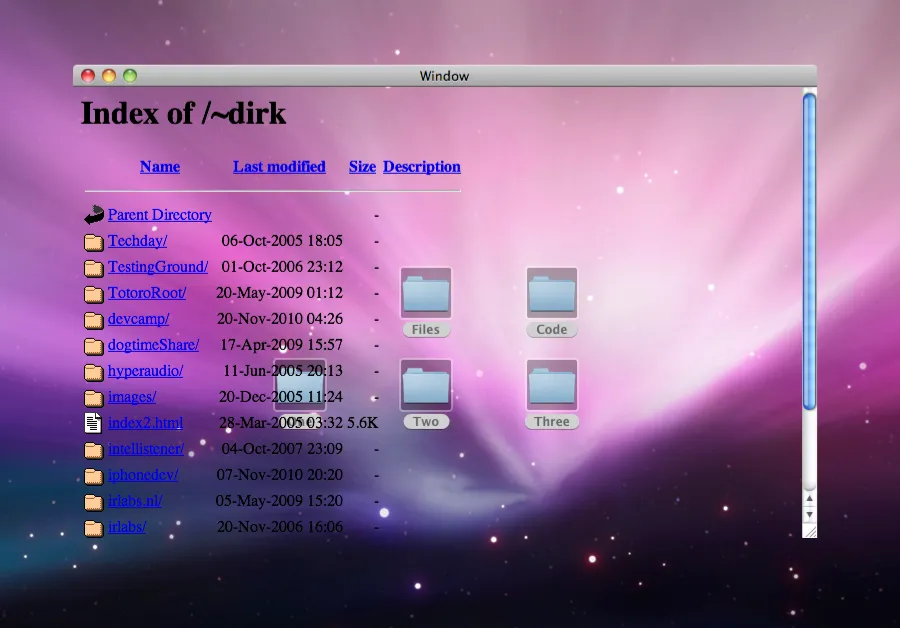The image size is (900, 628).
Task: Click the window resize grip corner
Action: 810,532
